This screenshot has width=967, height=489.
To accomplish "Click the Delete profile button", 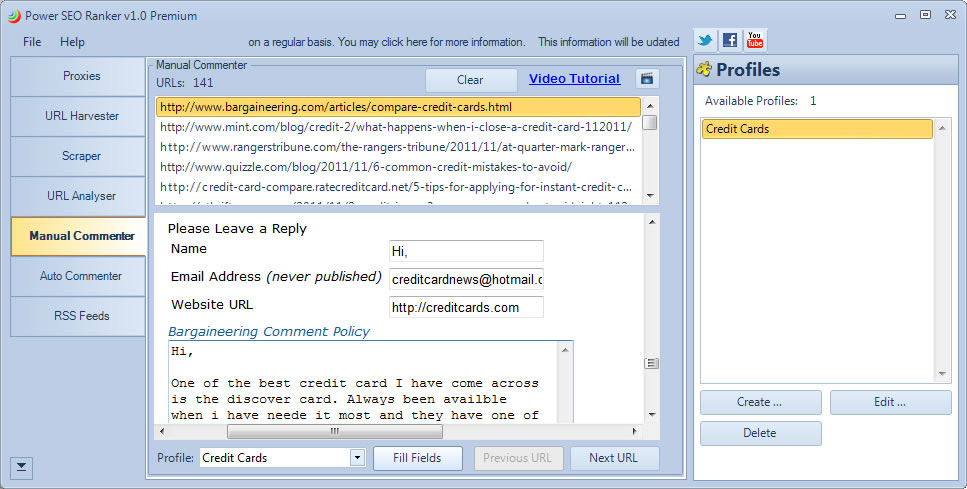I will [760, 433].
